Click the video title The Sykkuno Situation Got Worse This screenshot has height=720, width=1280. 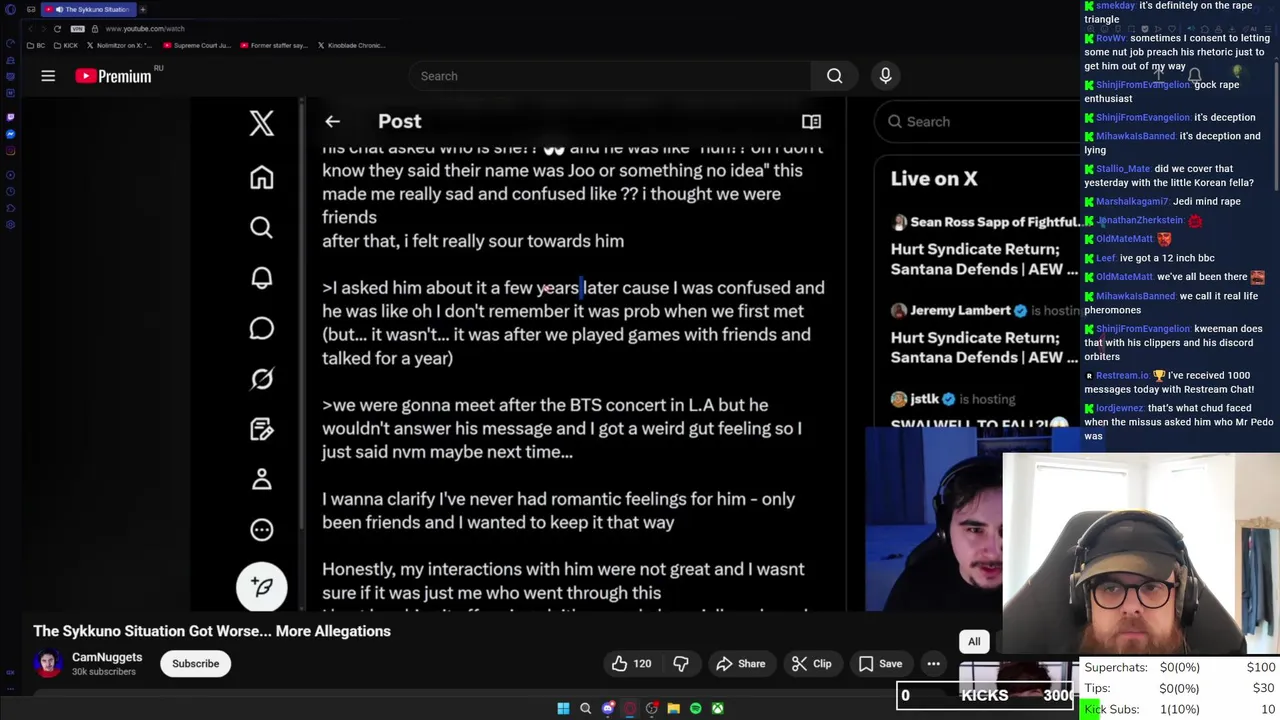click(x=212, y=631)
